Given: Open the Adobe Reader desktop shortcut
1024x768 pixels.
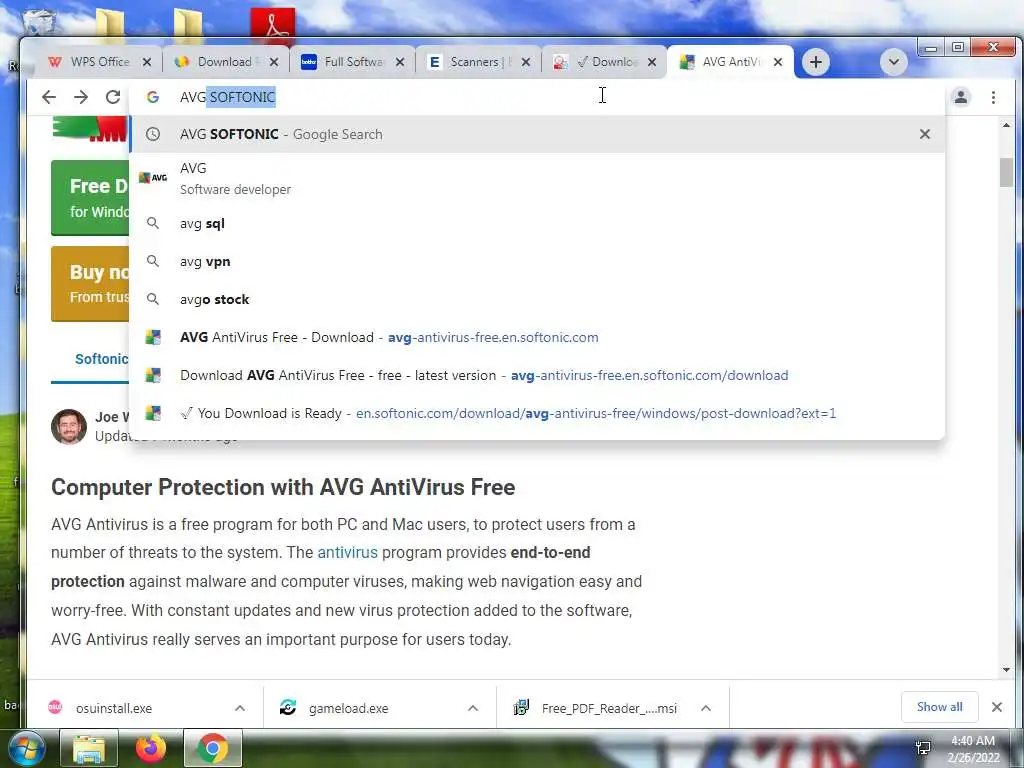Looking at the screenshot, I should pyautogui.click(x=273, y=25).
